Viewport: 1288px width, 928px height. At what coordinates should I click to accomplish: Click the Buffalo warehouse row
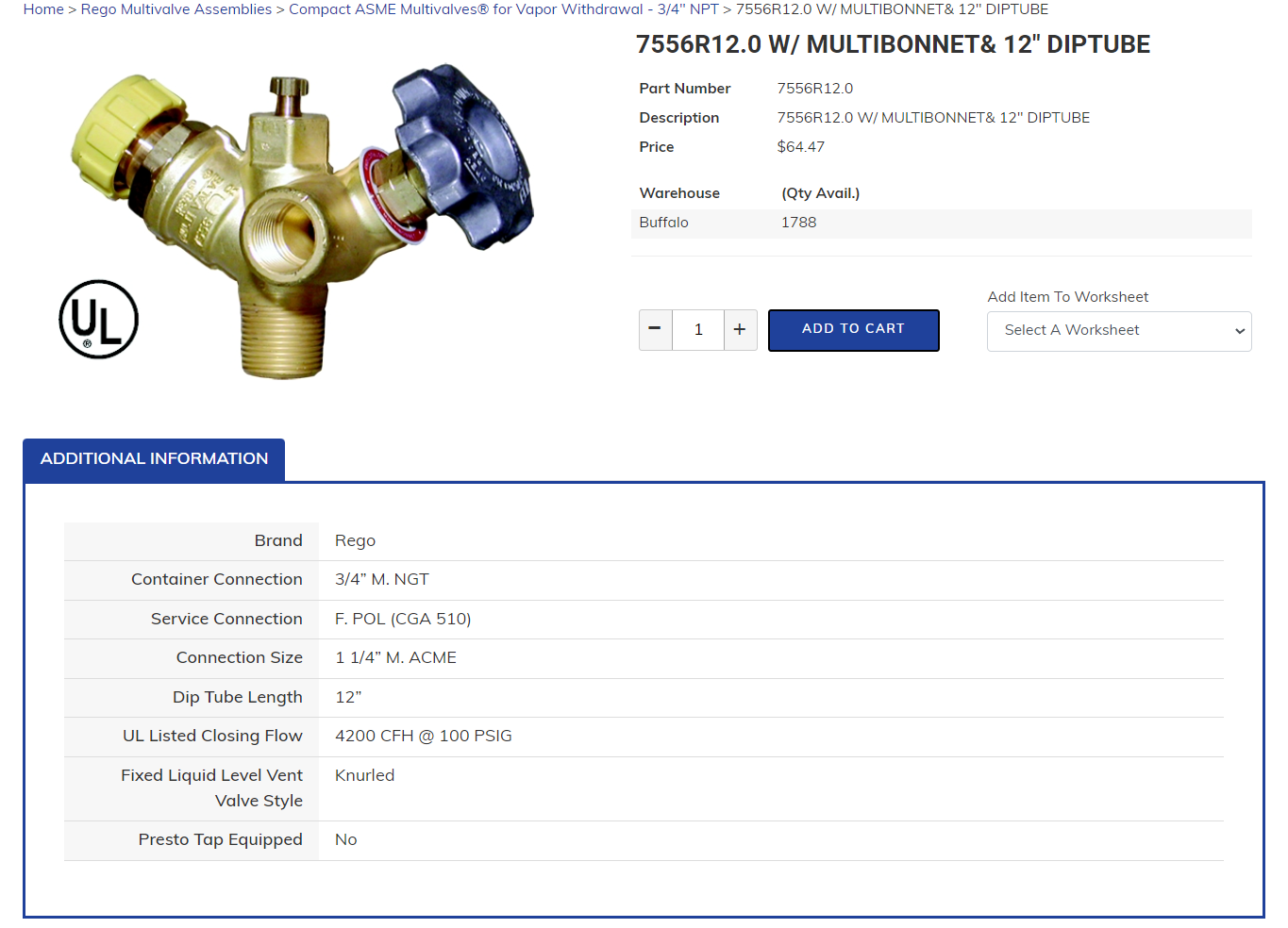click(x=942, y=223)
